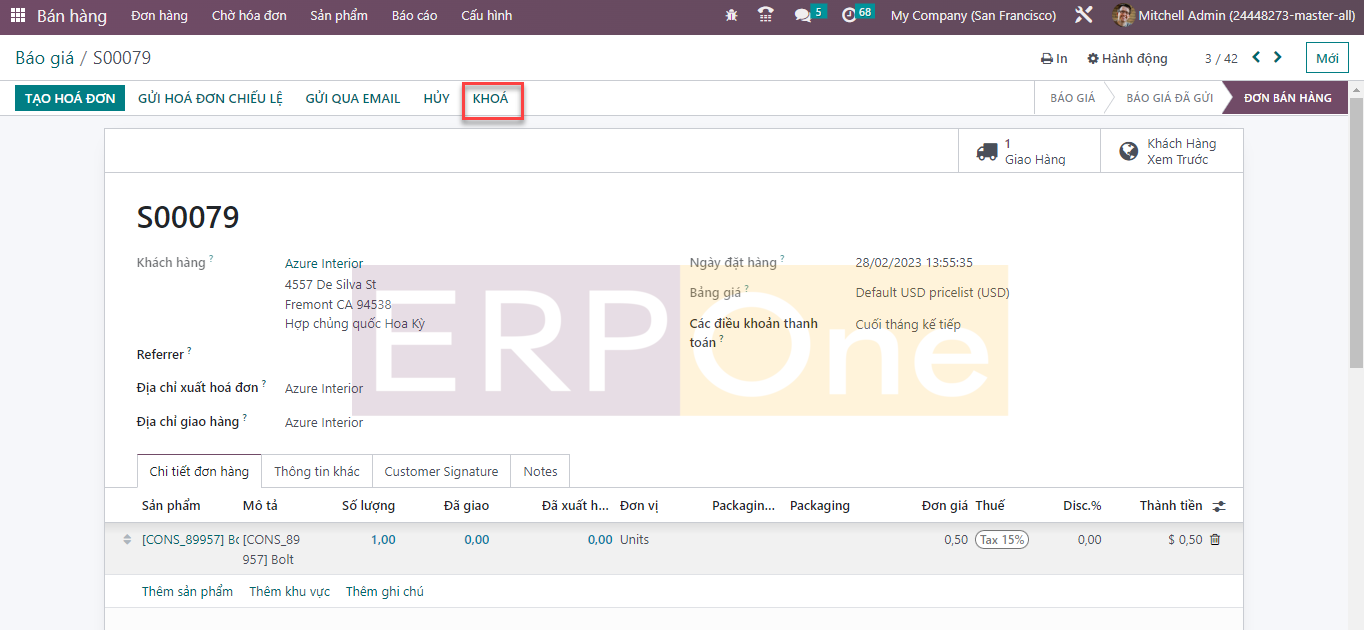
Task: Open the apps grid menu icon
Action: pyautogui.click(x=18, y=16)
